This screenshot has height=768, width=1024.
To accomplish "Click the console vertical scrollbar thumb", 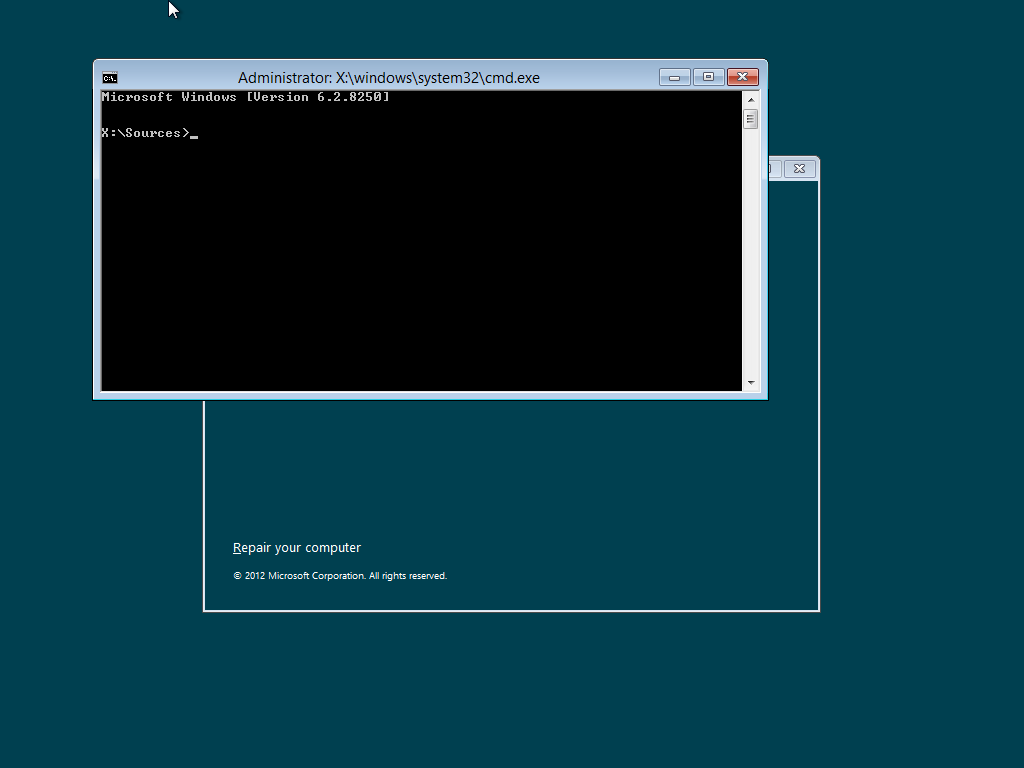I will (x=750, y=119).
